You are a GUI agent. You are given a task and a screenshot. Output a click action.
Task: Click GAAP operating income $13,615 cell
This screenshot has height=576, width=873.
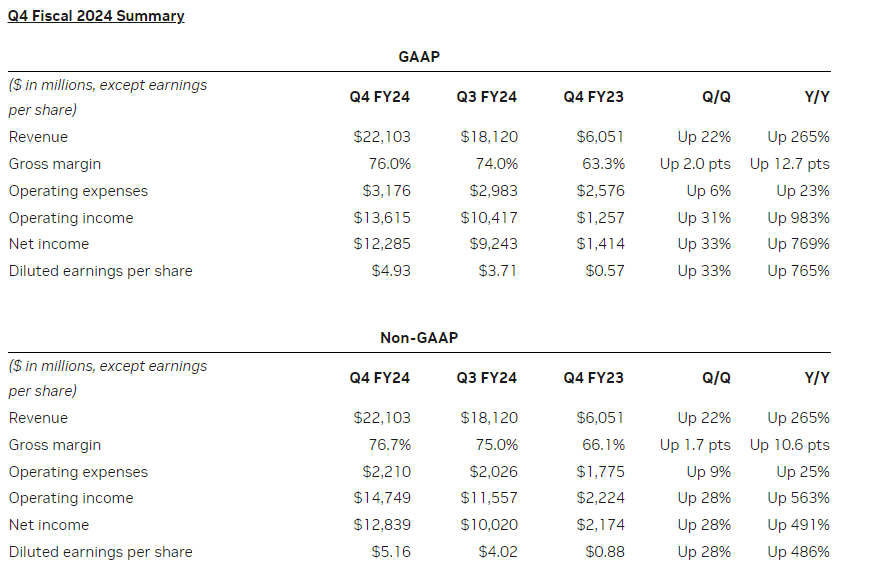pos(382,218)
